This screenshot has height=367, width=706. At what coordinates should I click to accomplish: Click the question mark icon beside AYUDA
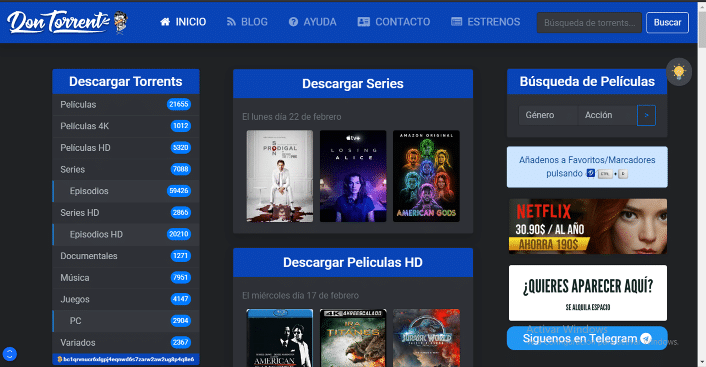(293, 22)
